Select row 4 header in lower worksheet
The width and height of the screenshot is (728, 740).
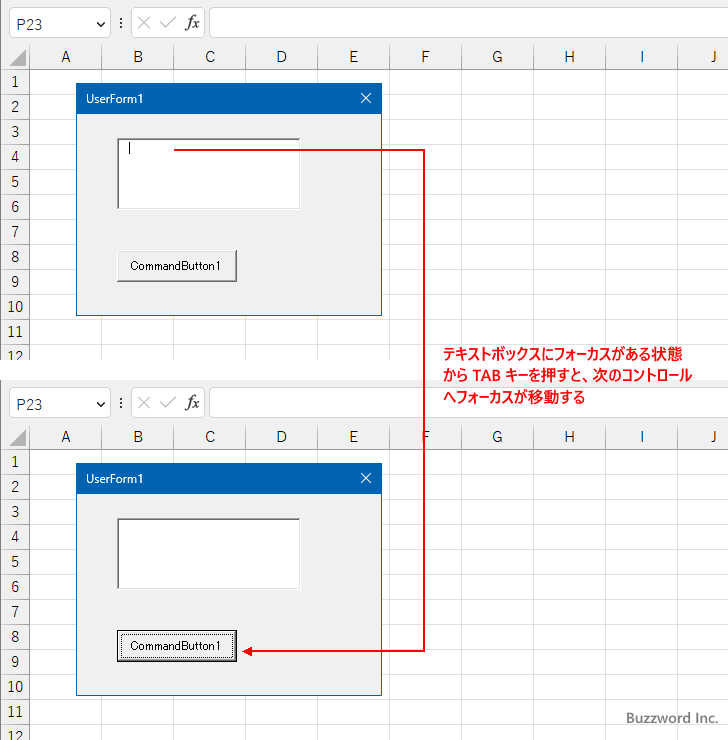click(x=15, y=537)
